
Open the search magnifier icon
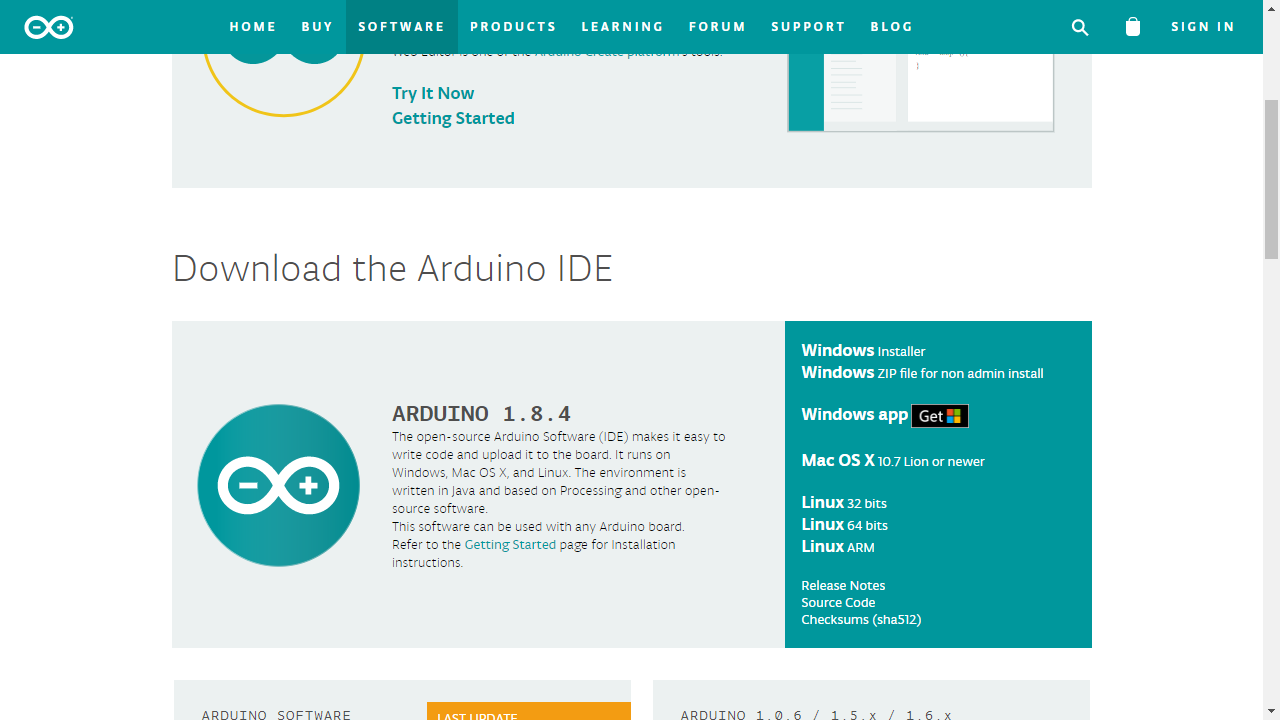tap(1080, 27)
